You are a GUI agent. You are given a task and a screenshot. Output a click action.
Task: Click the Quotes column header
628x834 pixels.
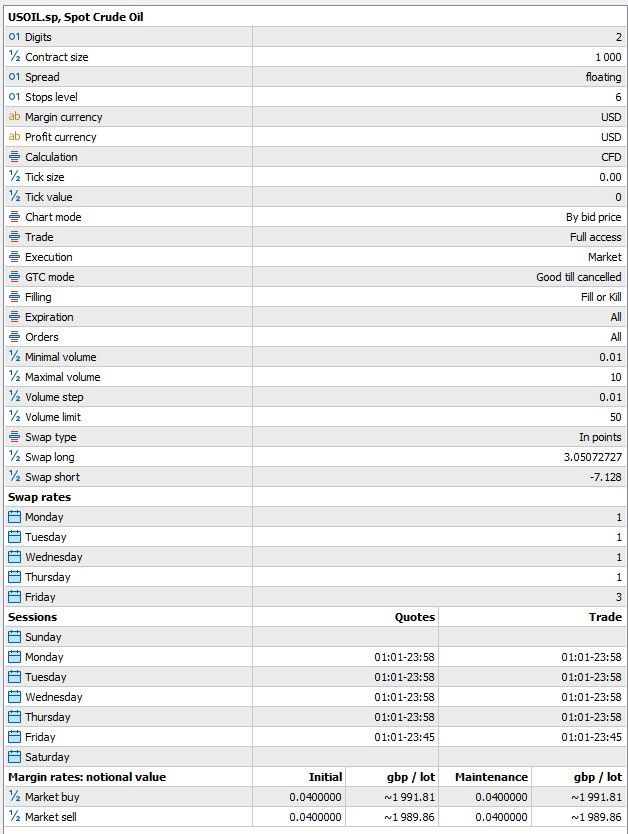click(414, 617)
